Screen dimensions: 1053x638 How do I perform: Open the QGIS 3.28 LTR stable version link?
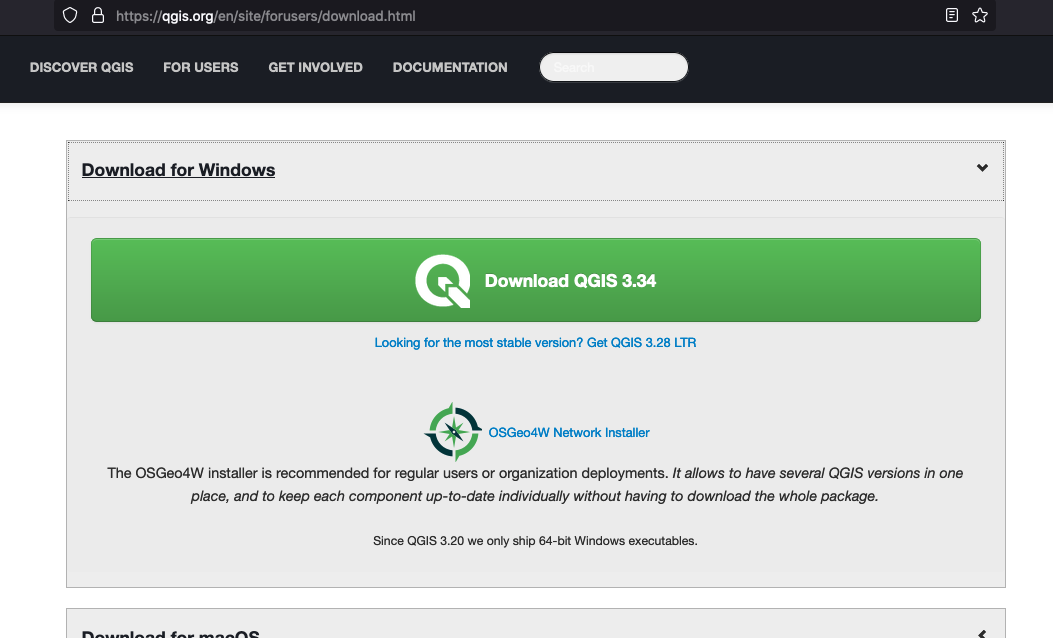[535, 343]
